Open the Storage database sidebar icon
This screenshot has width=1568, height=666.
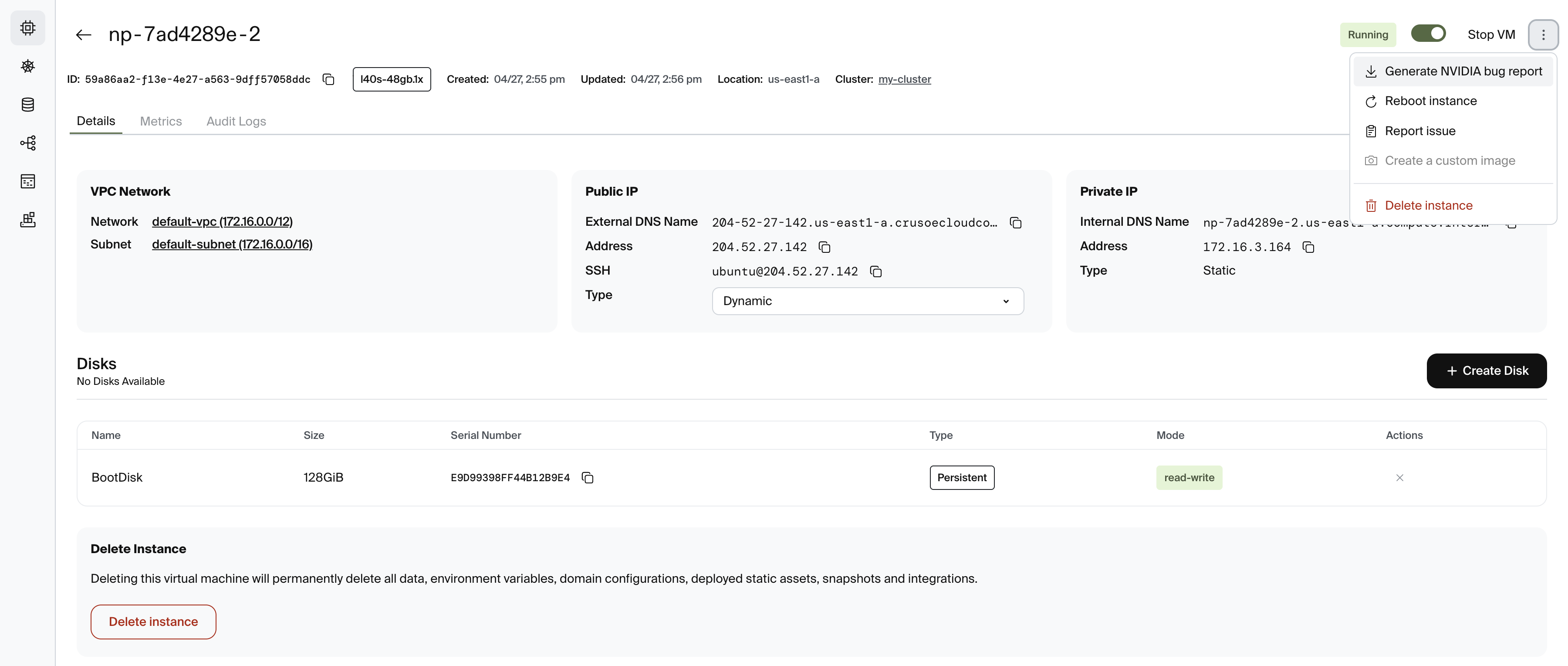(27, 105)
